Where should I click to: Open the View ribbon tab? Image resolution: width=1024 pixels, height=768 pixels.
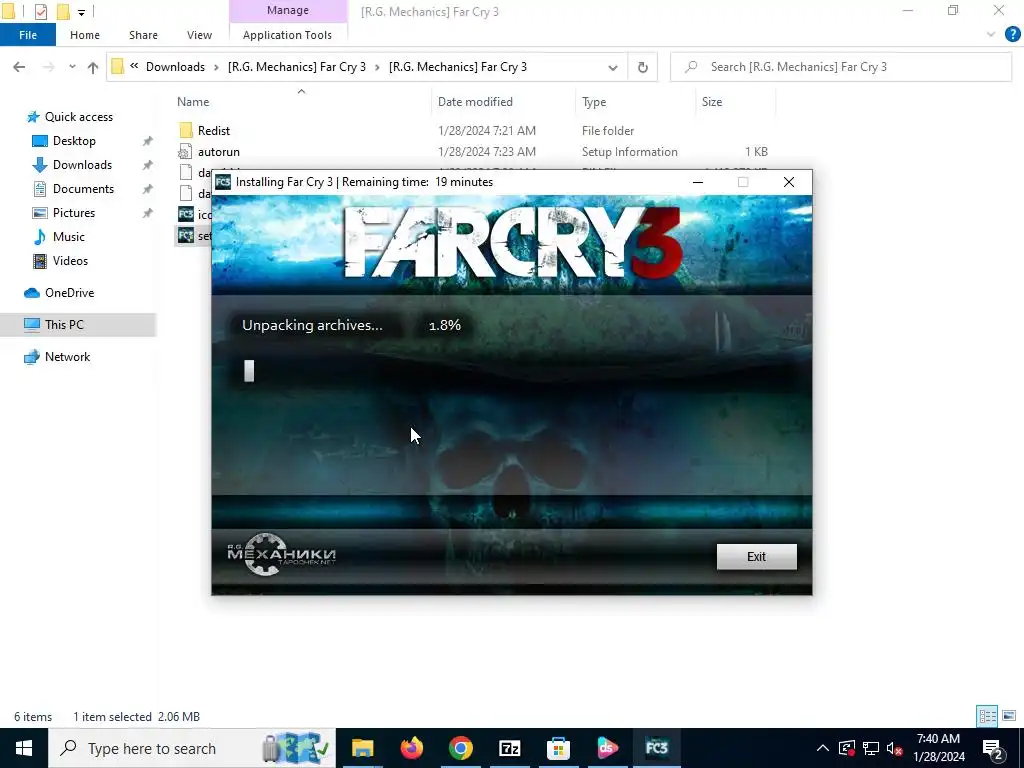(199, 35)
